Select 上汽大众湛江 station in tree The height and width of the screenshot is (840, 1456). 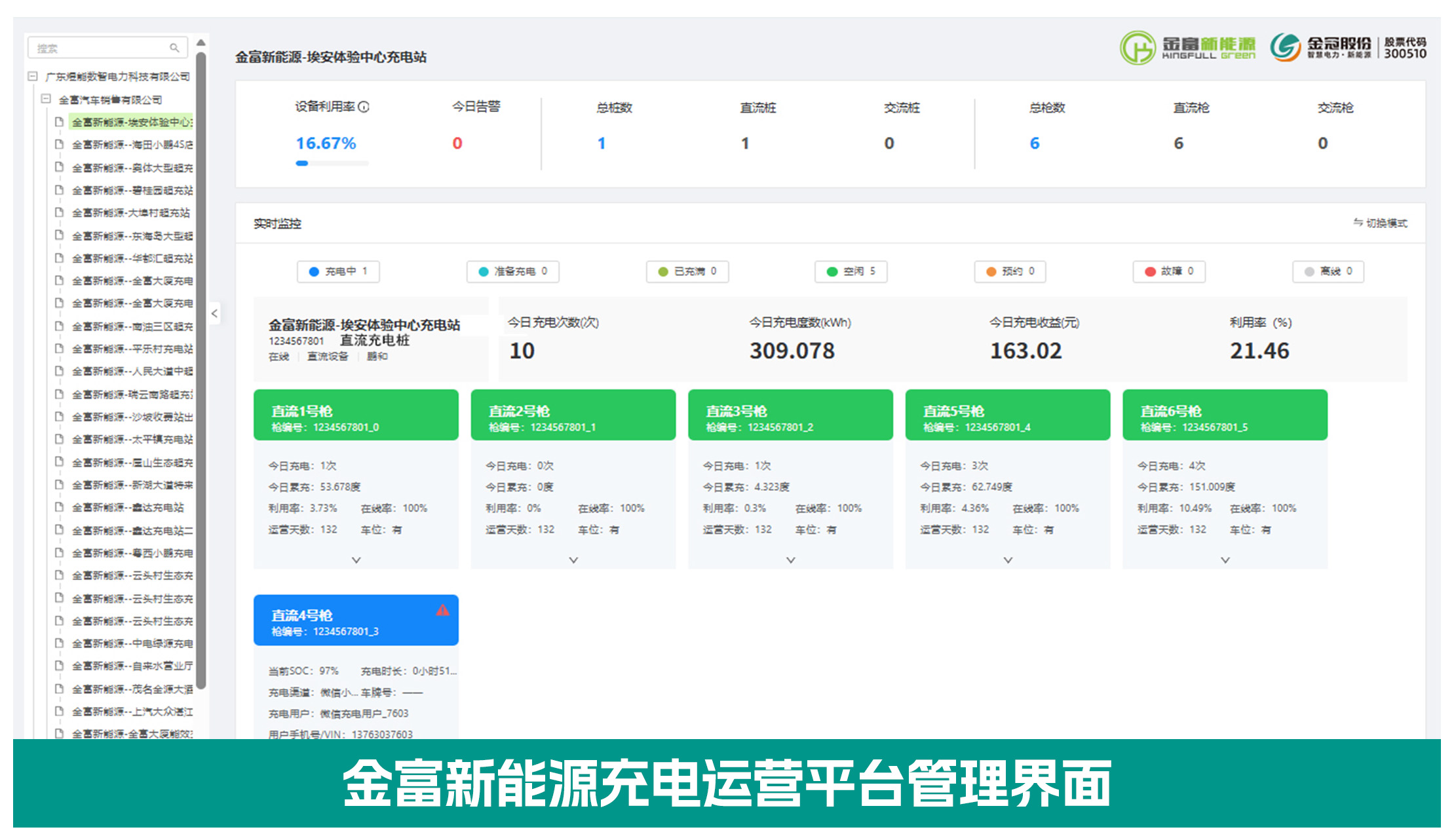tap(132, 711)
